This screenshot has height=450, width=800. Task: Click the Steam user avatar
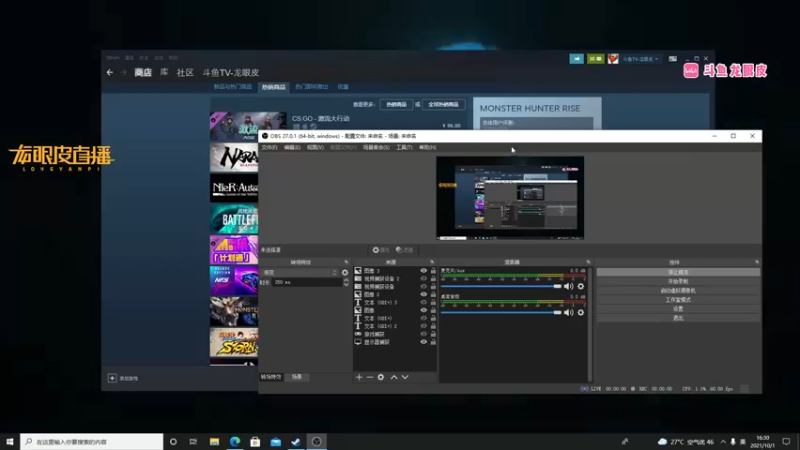tap(613, 59)
